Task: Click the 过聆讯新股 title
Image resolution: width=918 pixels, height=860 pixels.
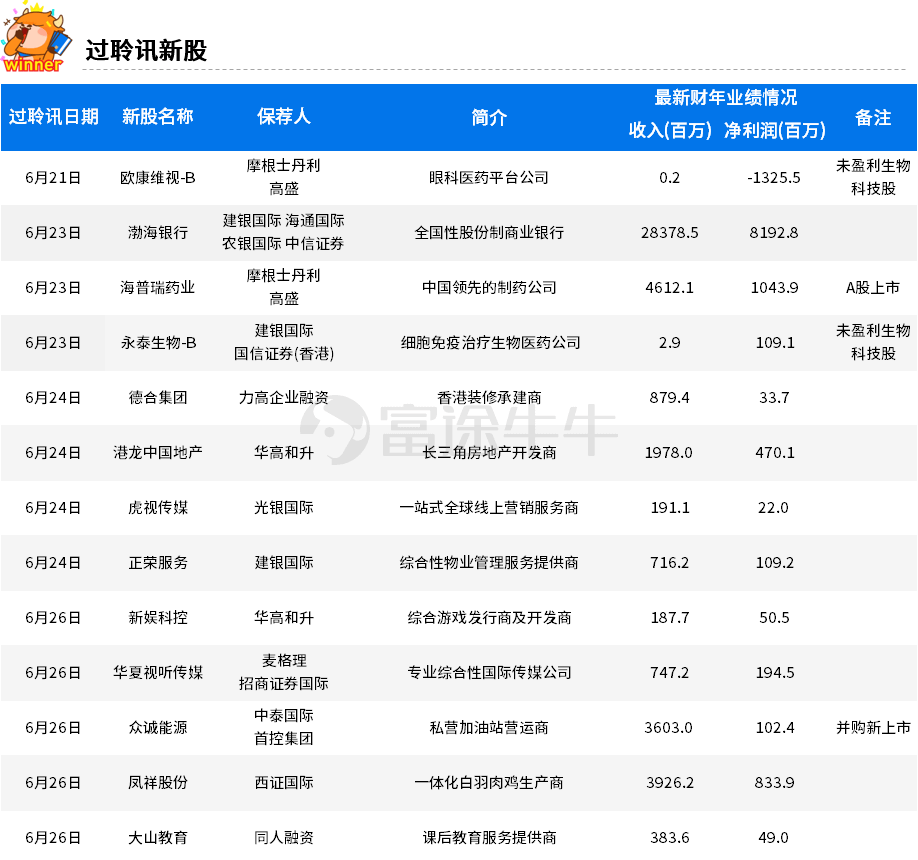Action: 146,50
